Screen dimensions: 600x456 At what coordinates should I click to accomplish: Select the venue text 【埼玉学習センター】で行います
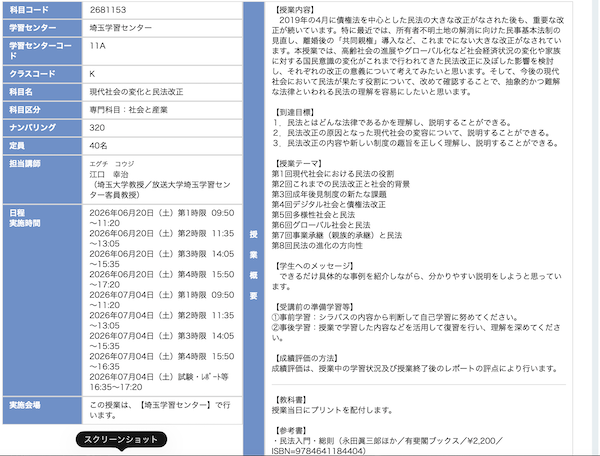pyautogui.click(x=160, y=410)
